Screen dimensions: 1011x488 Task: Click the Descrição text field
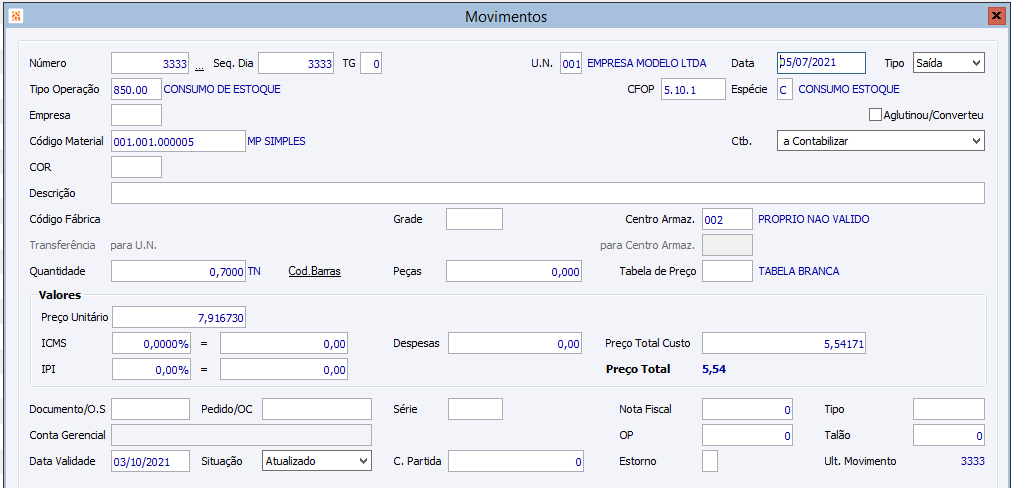point(547,193)
